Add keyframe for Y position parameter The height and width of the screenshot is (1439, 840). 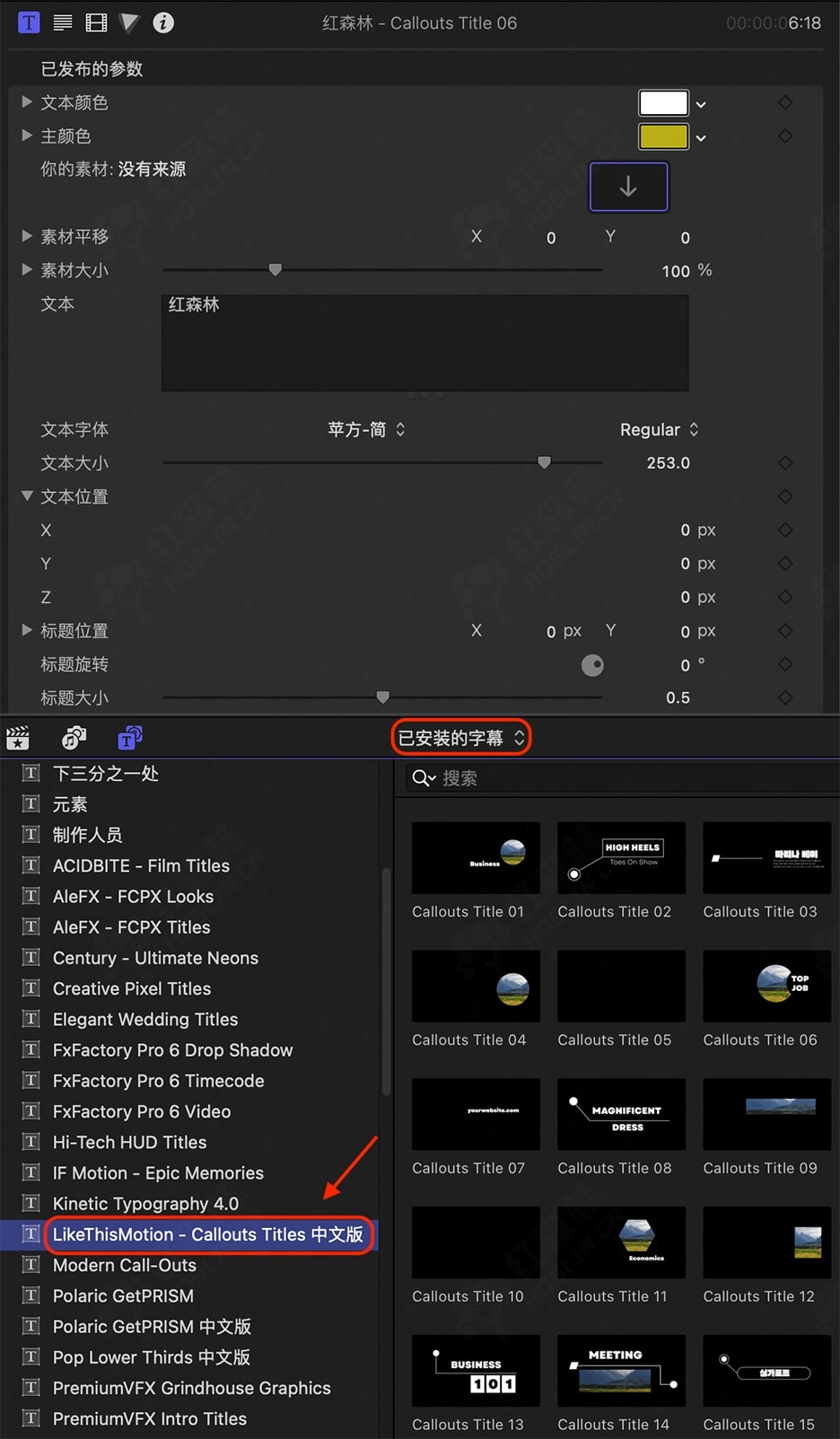(785, 563)
